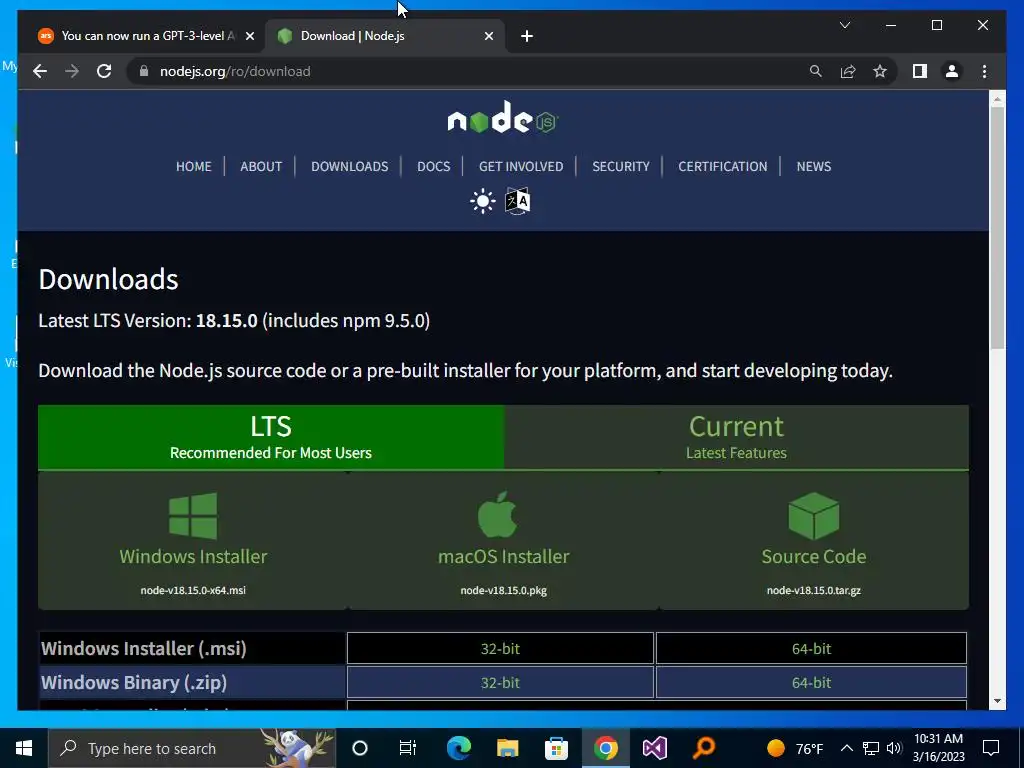This screenshot has height=768, width=1024.
Task: Click the 'Windows Installer (.msi)' row label
Action: (x=144, y=648)
